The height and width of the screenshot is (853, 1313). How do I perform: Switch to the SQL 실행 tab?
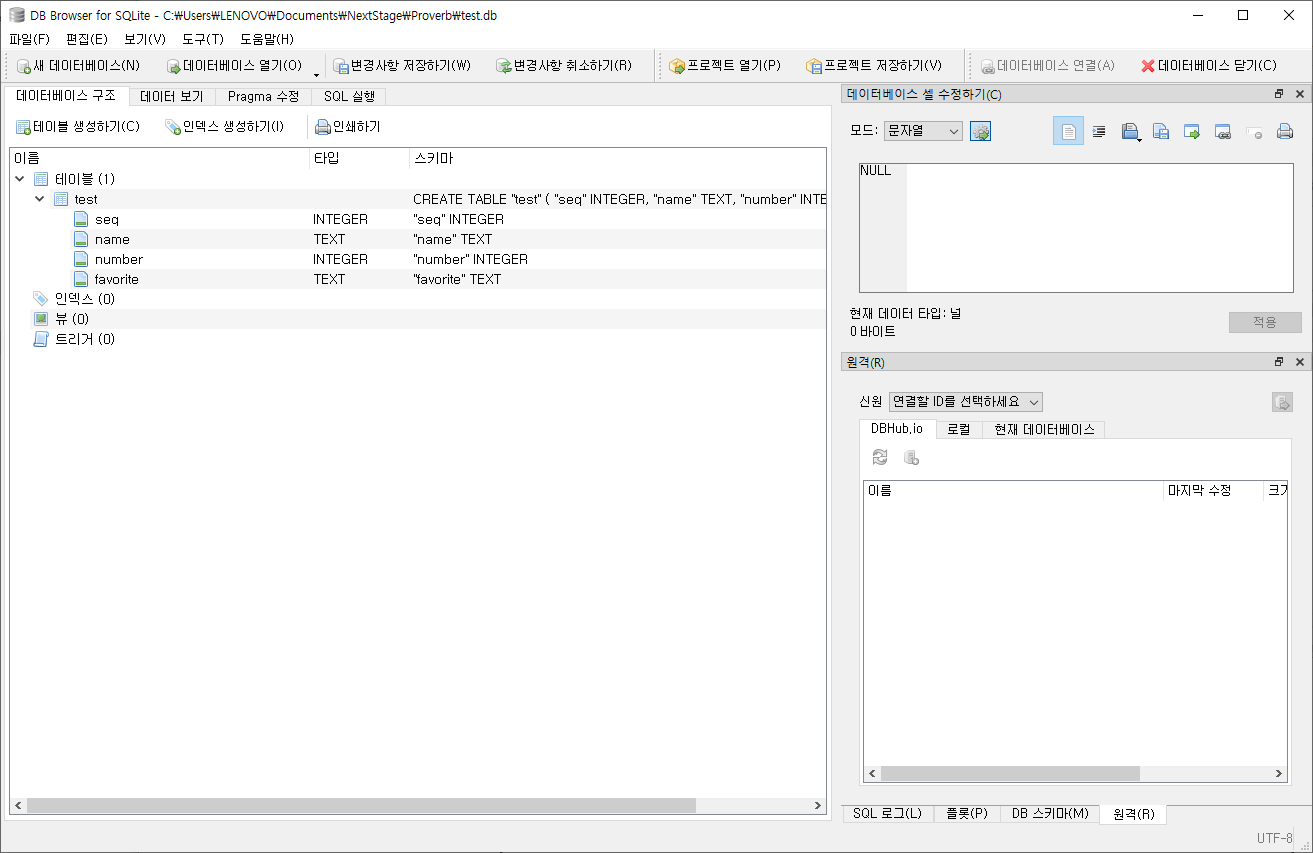click(349, 97)
